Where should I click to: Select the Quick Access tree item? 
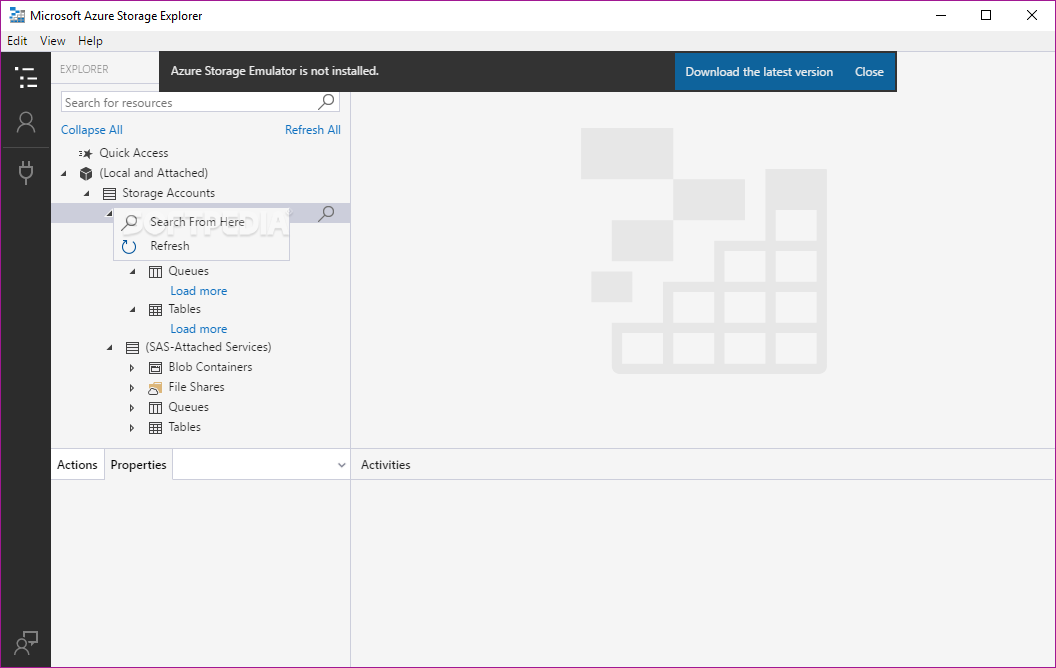[133, 154]
